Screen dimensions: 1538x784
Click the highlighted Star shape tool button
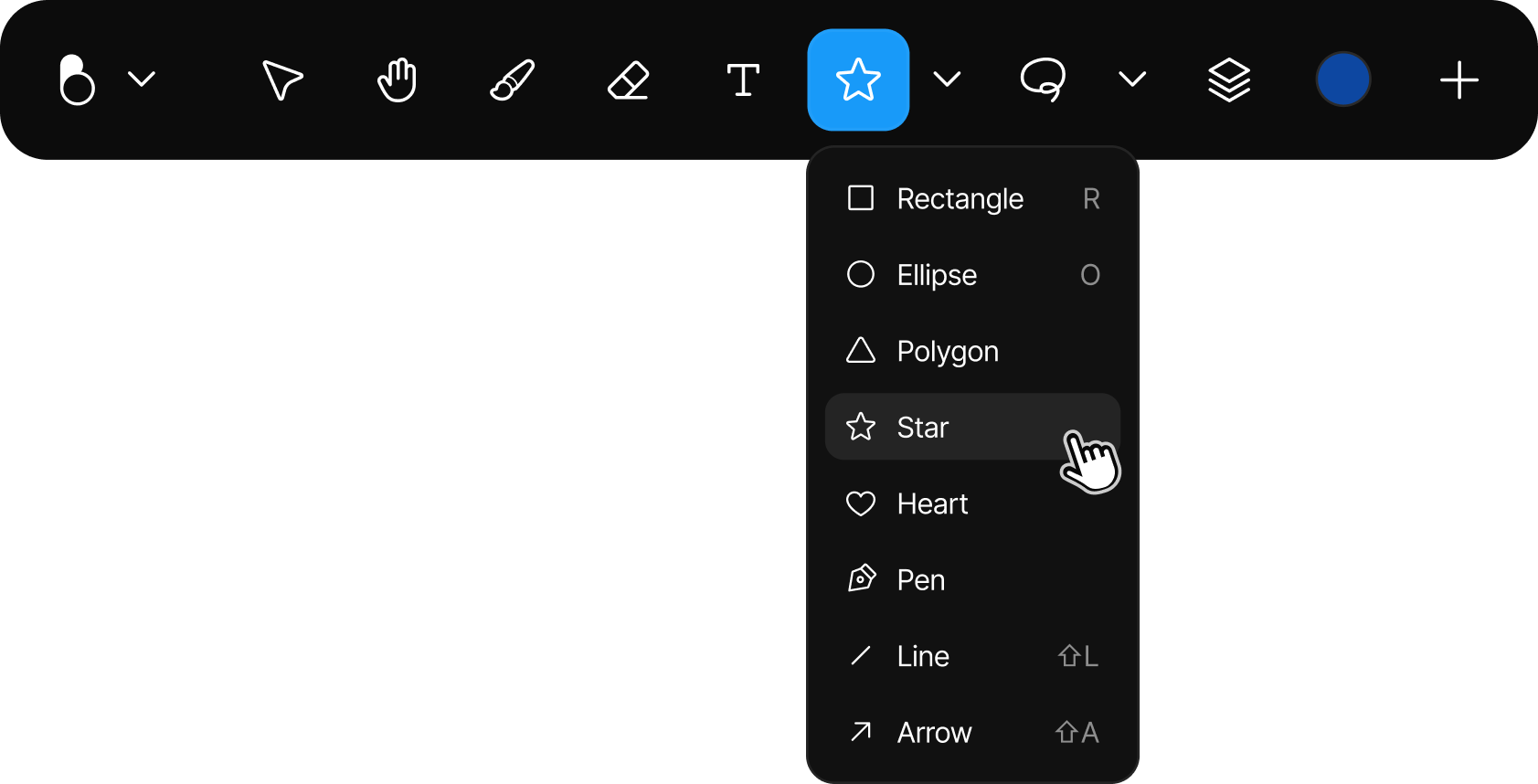(x=858, y=79)
